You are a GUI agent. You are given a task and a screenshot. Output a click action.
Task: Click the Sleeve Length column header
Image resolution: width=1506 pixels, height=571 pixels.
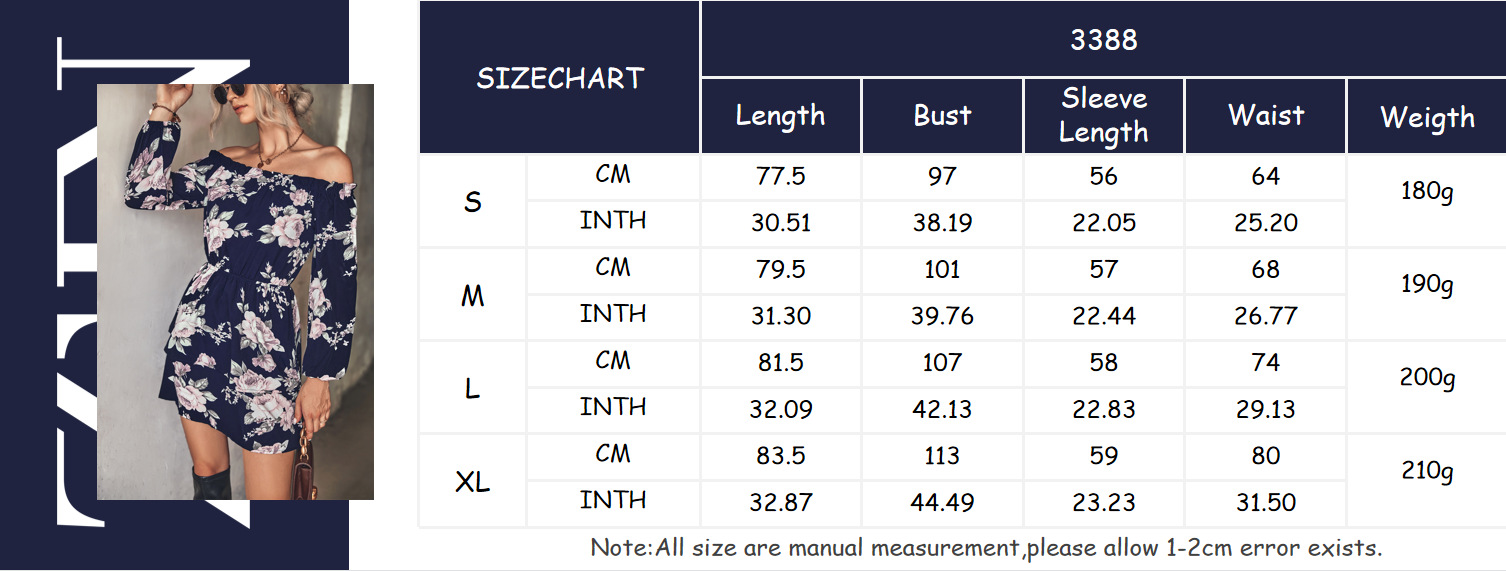pyautogui.click(x=1104, y=116)
